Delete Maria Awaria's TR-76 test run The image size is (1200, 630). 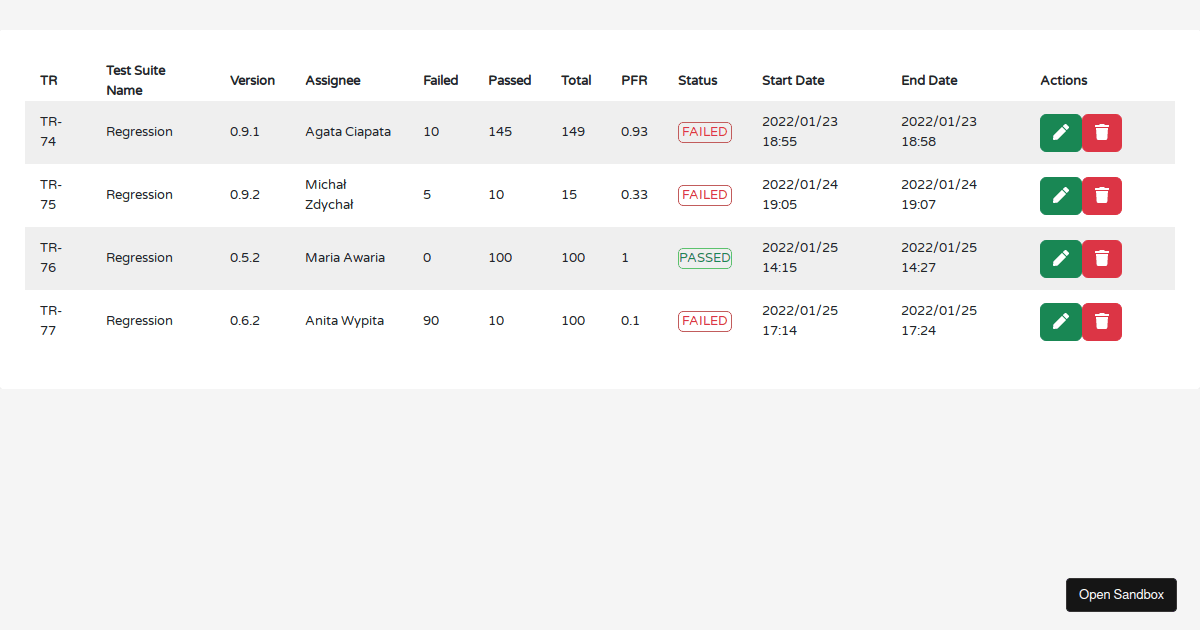1101,259
